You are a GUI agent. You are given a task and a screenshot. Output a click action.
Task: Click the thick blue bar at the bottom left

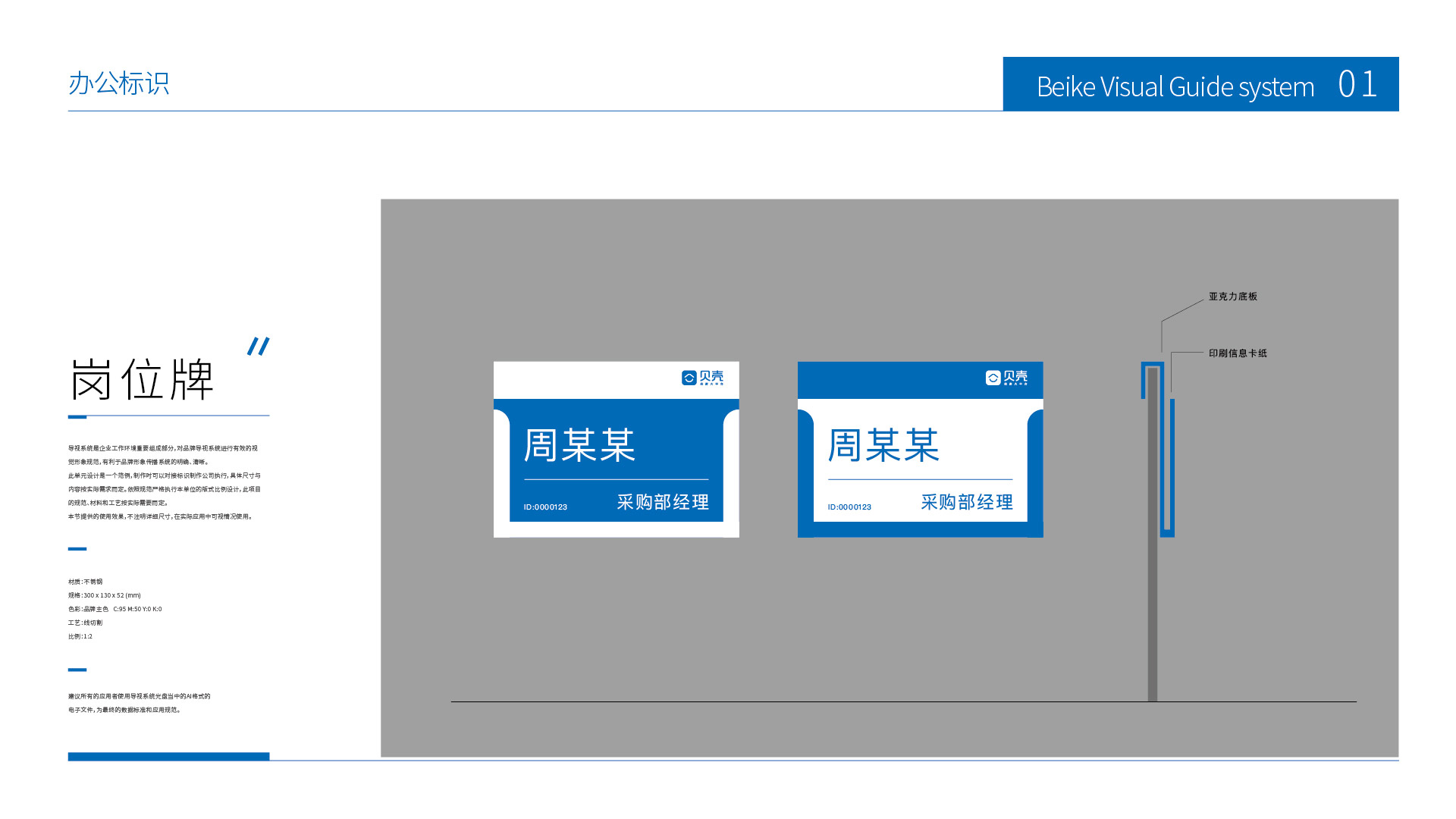tap(168, 756)
